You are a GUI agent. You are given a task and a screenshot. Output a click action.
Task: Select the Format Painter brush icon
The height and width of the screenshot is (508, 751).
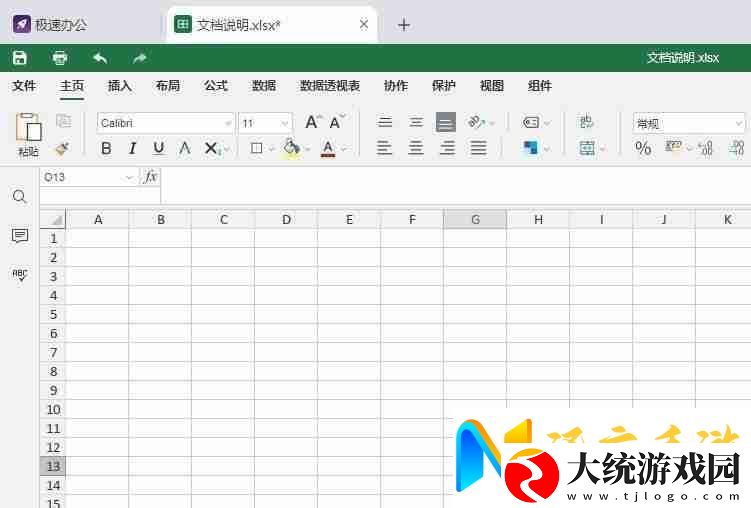pos(62,148)
